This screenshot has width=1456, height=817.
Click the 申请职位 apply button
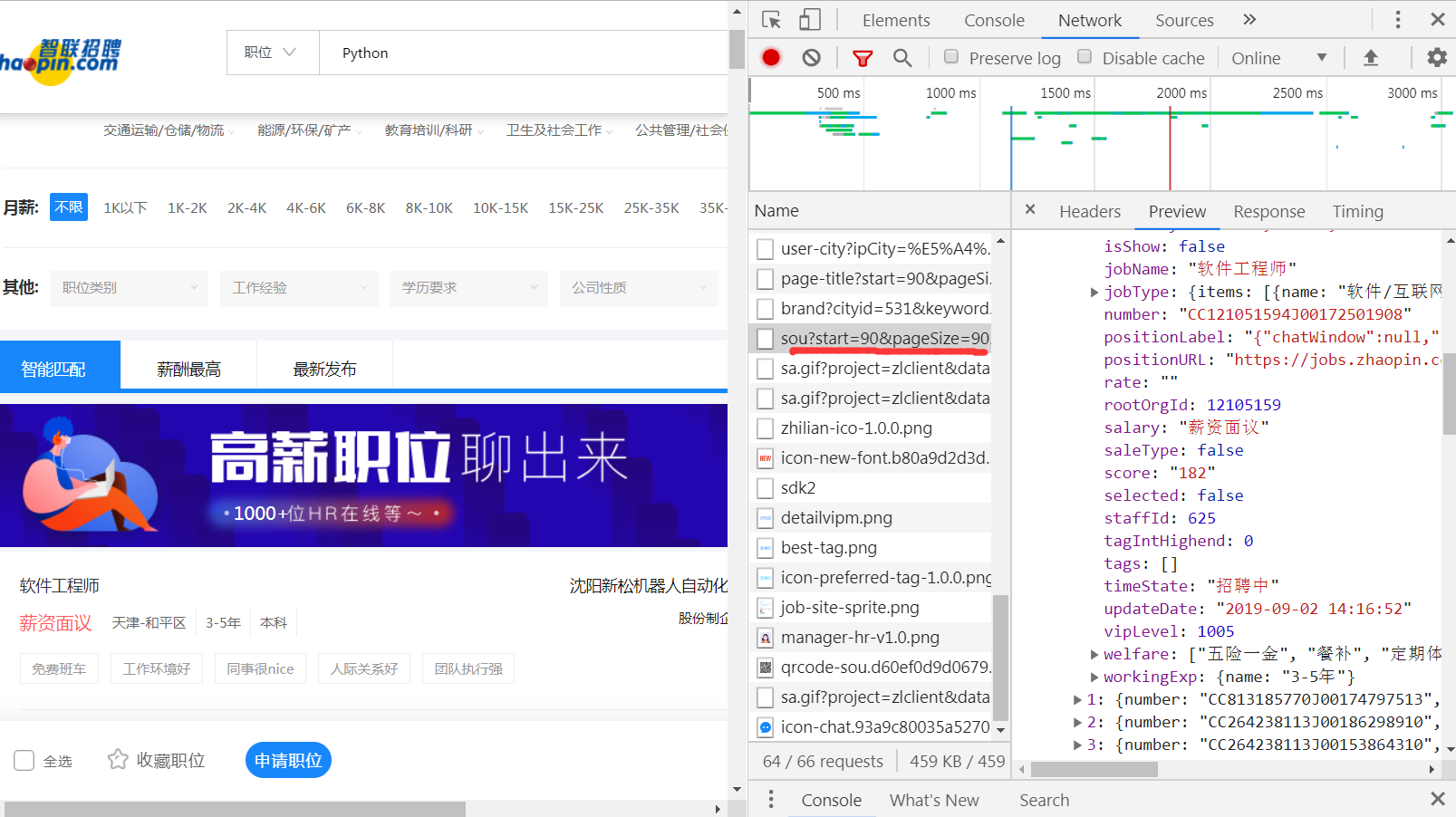coord(288,760)
